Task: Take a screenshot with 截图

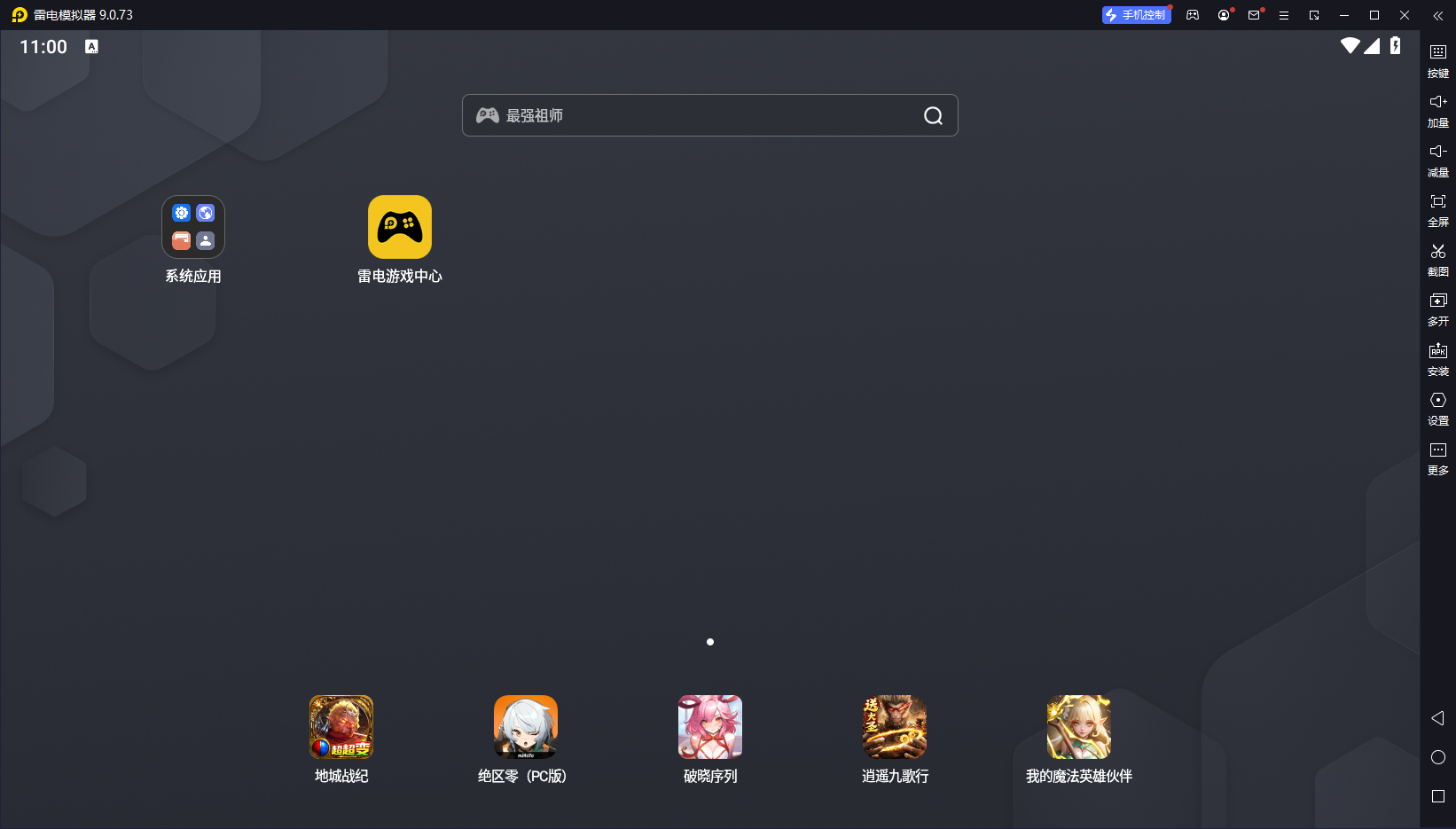Action: click(x=1438, y=260)
